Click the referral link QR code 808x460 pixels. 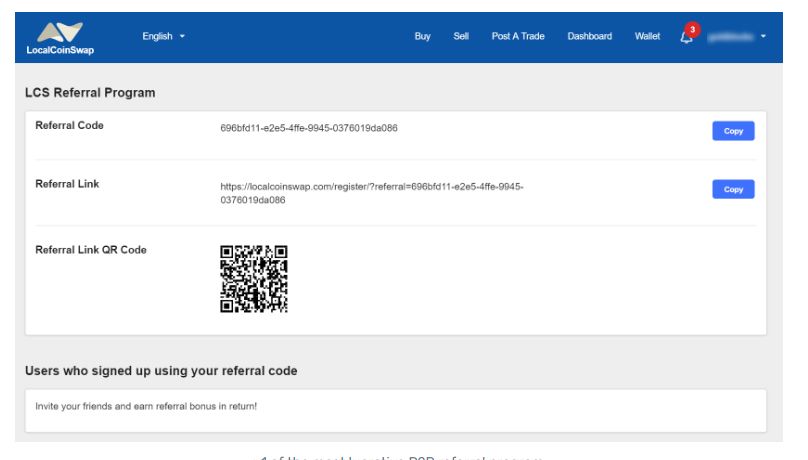coord(254,279)
